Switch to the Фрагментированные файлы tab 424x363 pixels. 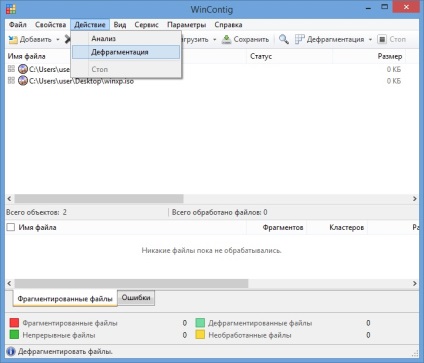[x=65, y=299]
